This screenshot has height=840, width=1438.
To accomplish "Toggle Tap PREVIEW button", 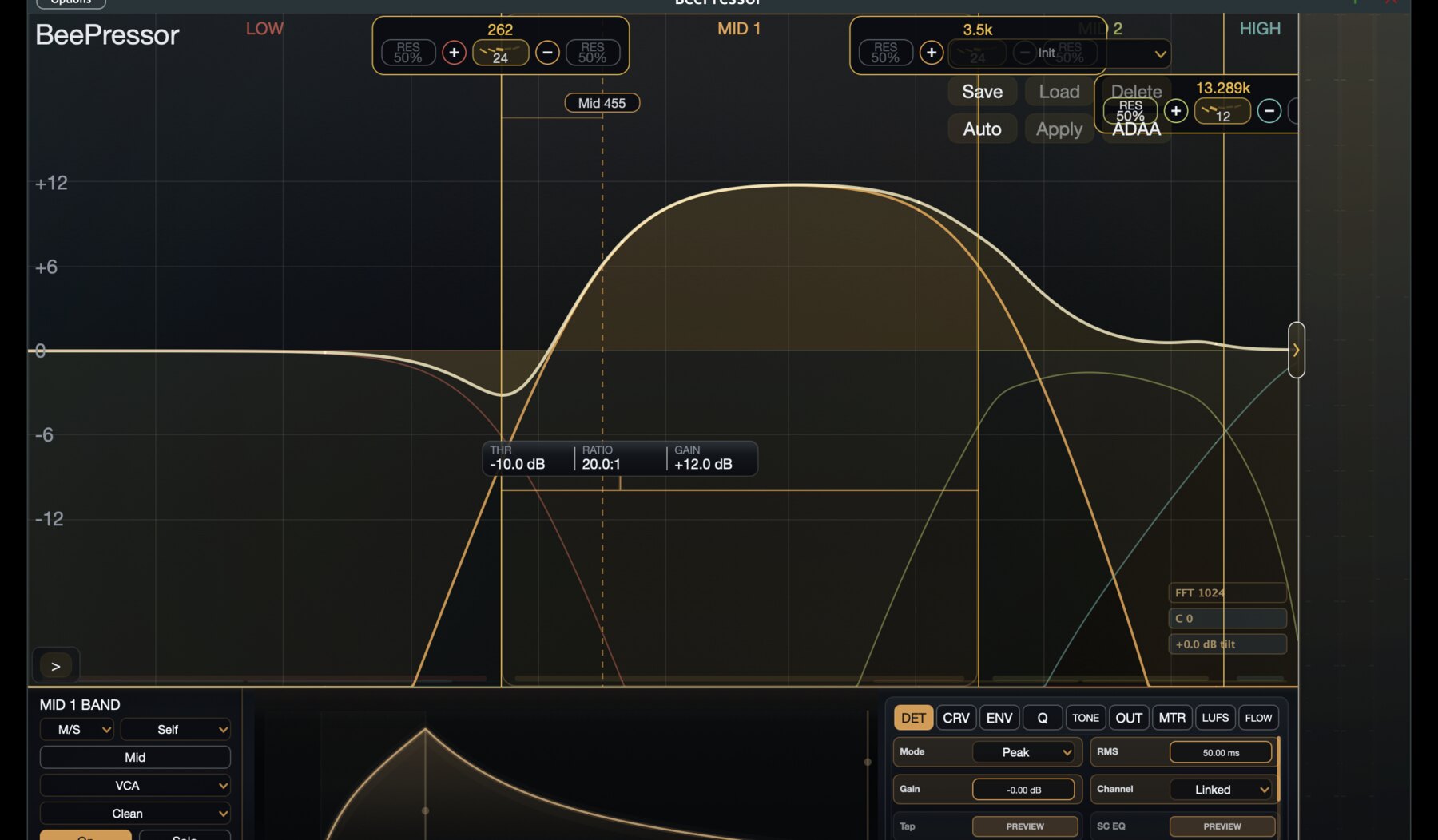I will (x=1024, y=826).
